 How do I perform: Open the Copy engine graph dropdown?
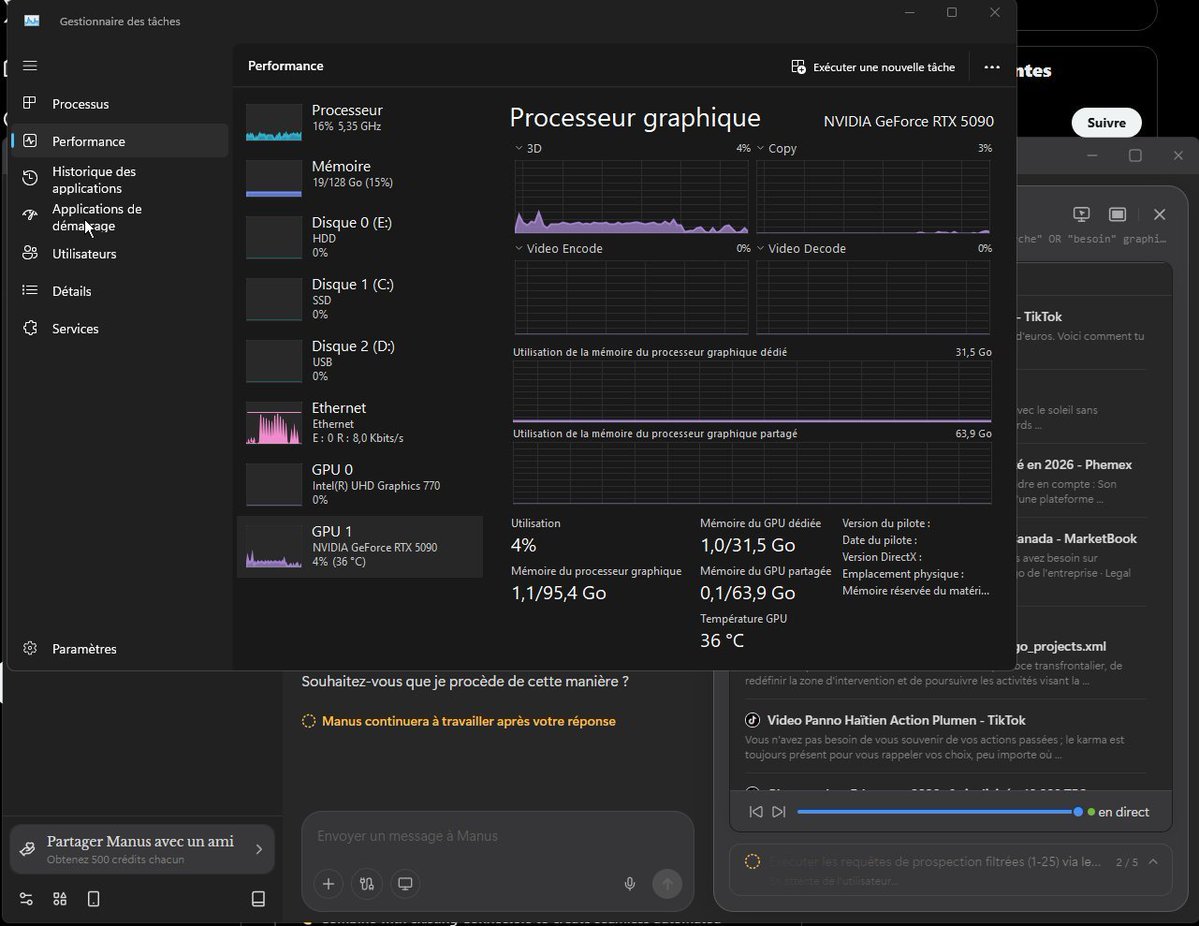coord(761,148)
